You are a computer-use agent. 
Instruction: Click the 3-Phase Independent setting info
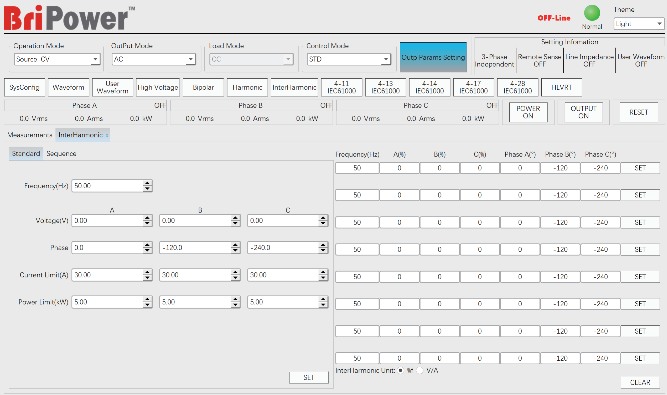click(494, 60)
